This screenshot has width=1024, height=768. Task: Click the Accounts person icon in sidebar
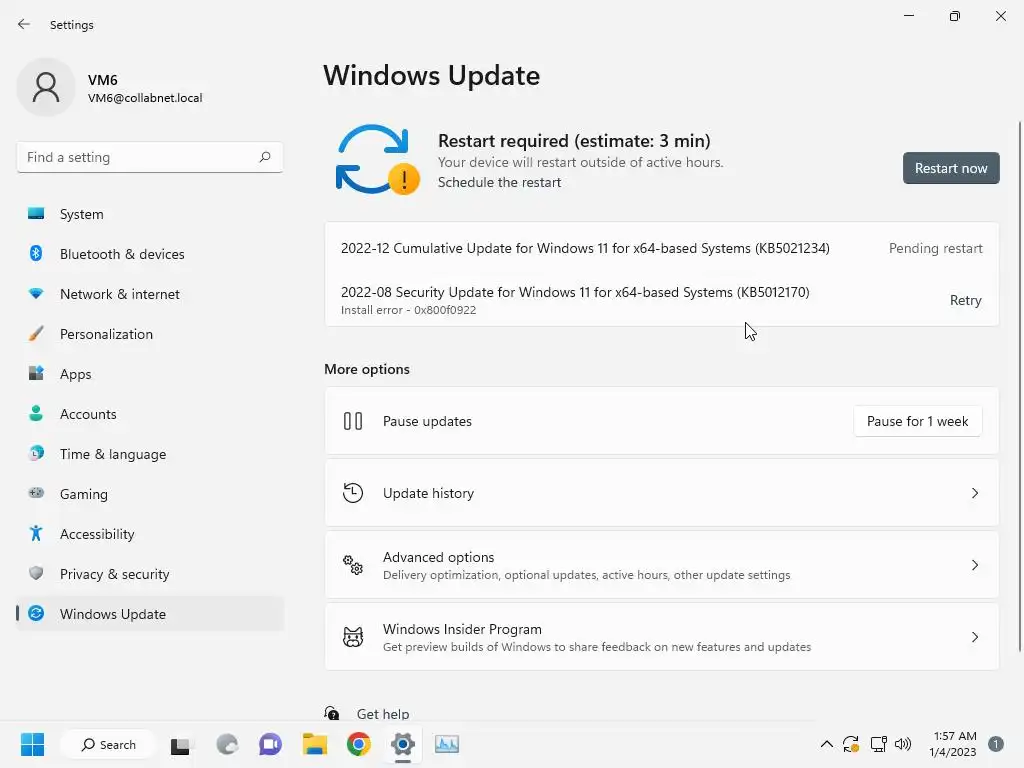(x=36, y=413)
